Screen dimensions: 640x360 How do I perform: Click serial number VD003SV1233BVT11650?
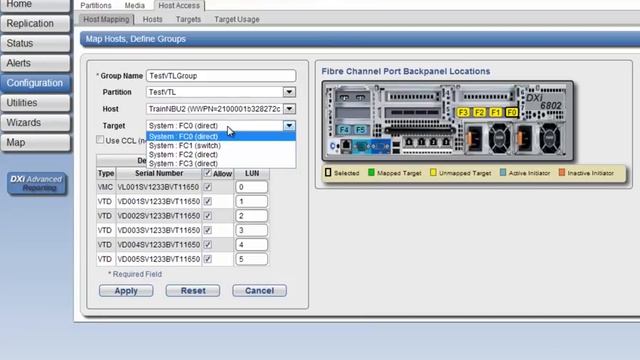158,230
